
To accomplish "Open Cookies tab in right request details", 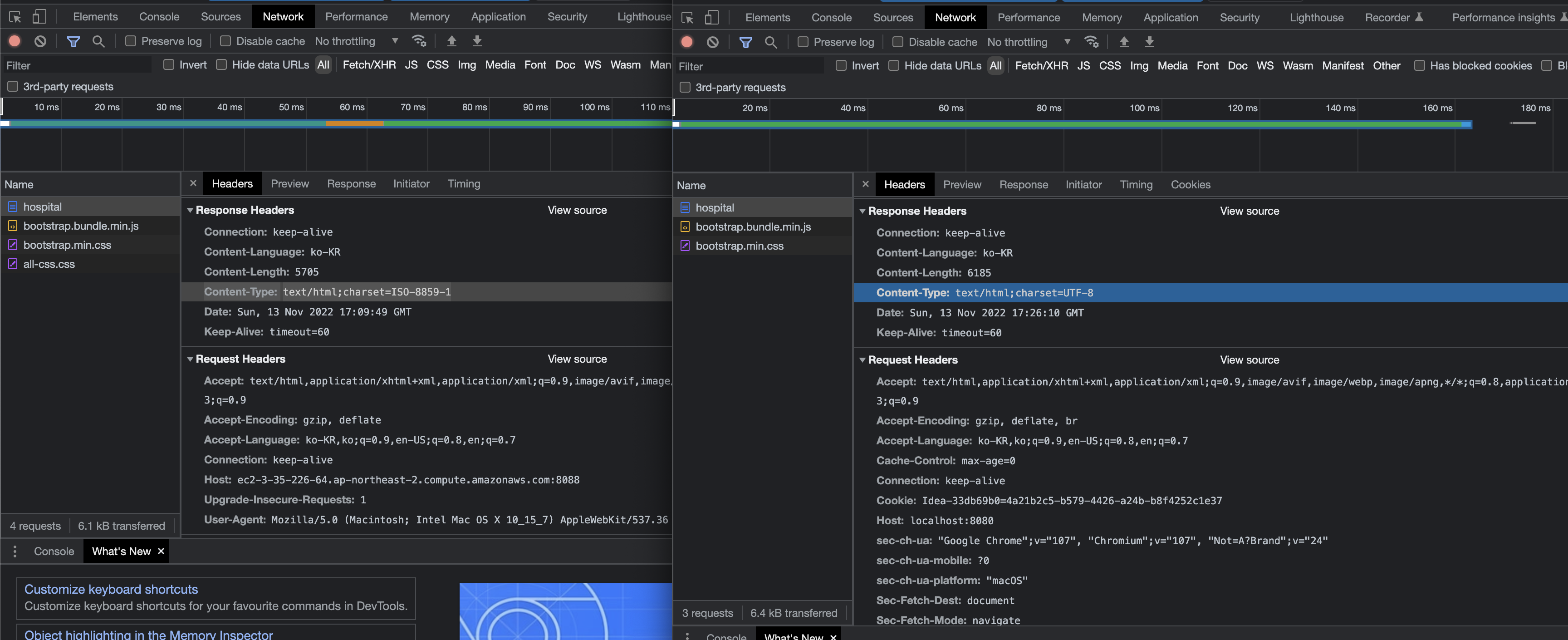I will point(1191,184).
